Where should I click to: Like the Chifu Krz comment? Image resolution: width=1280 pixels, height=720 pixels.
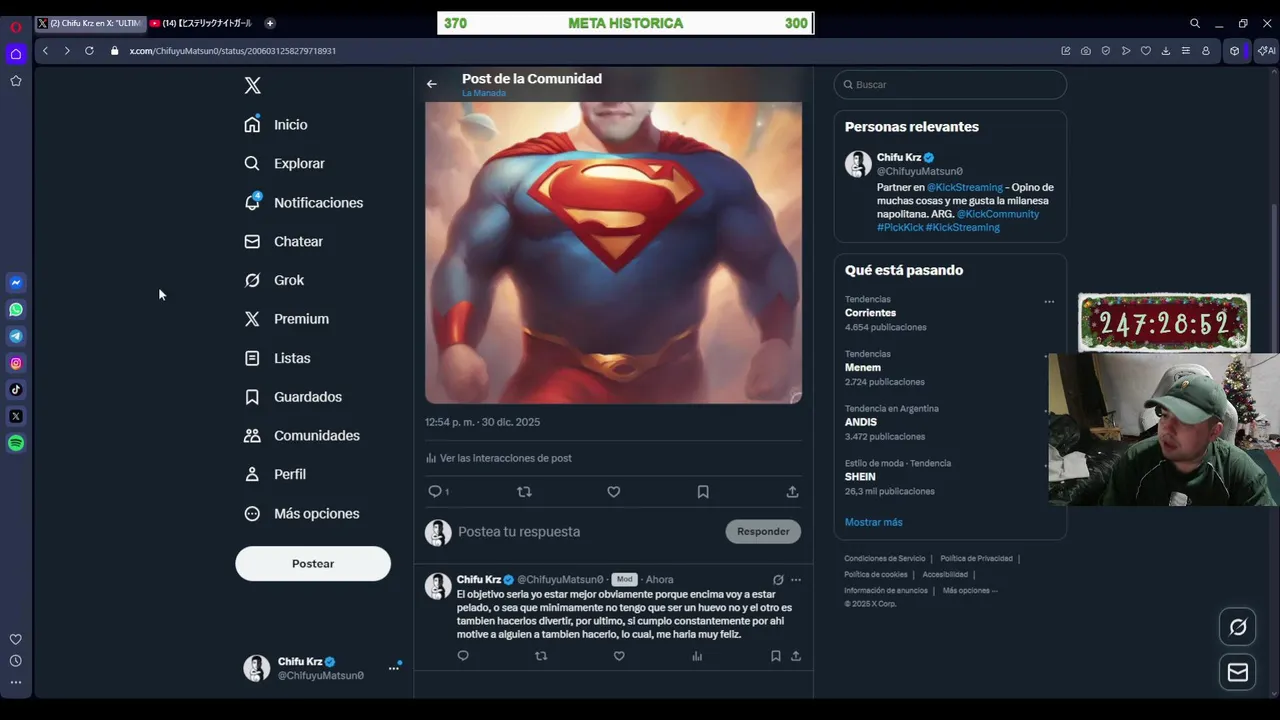pos(619,656)
